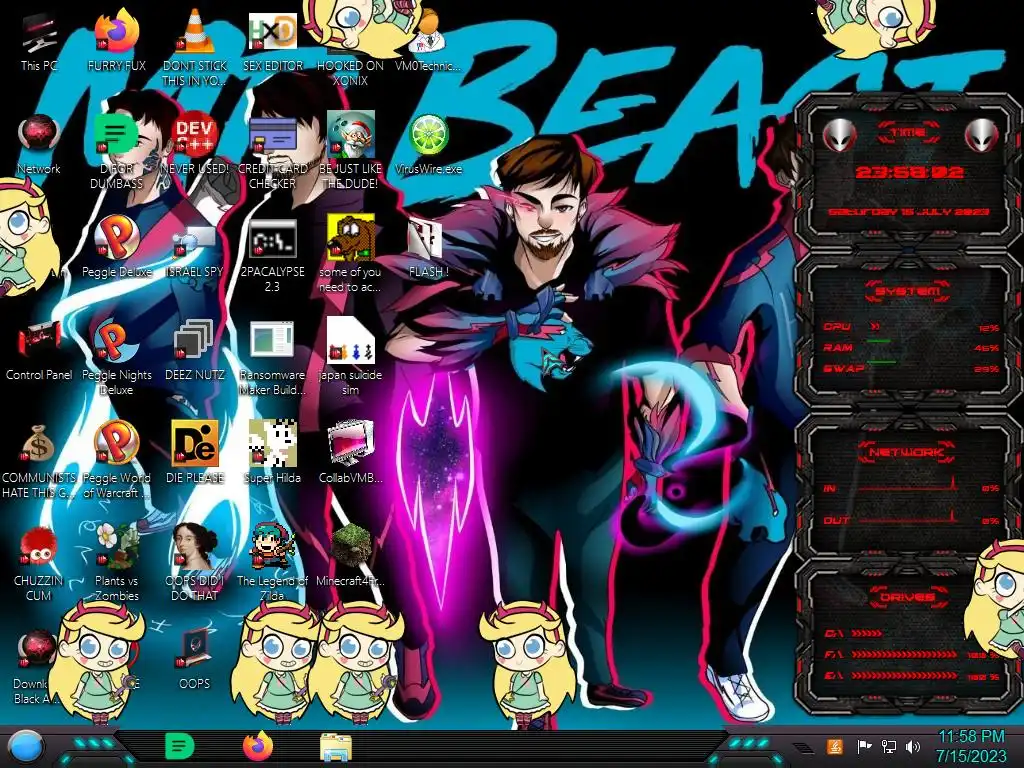Open the network status tray icon
Screen dimensions: 1024x768
889,746
